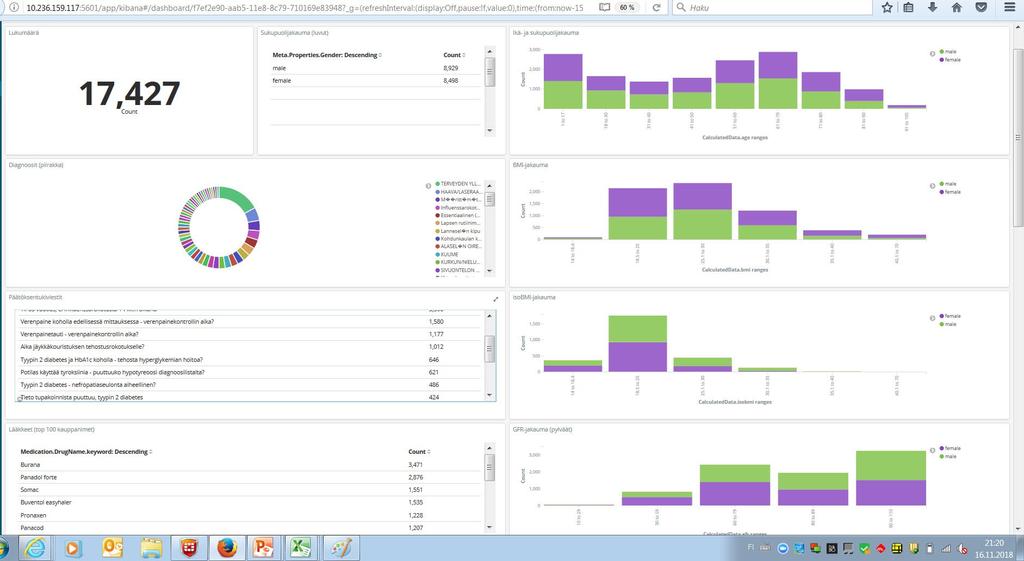Viewport: 1024px width, 561px height.
Task: Open the downloads arrow icon
Action: coord(933,7)
